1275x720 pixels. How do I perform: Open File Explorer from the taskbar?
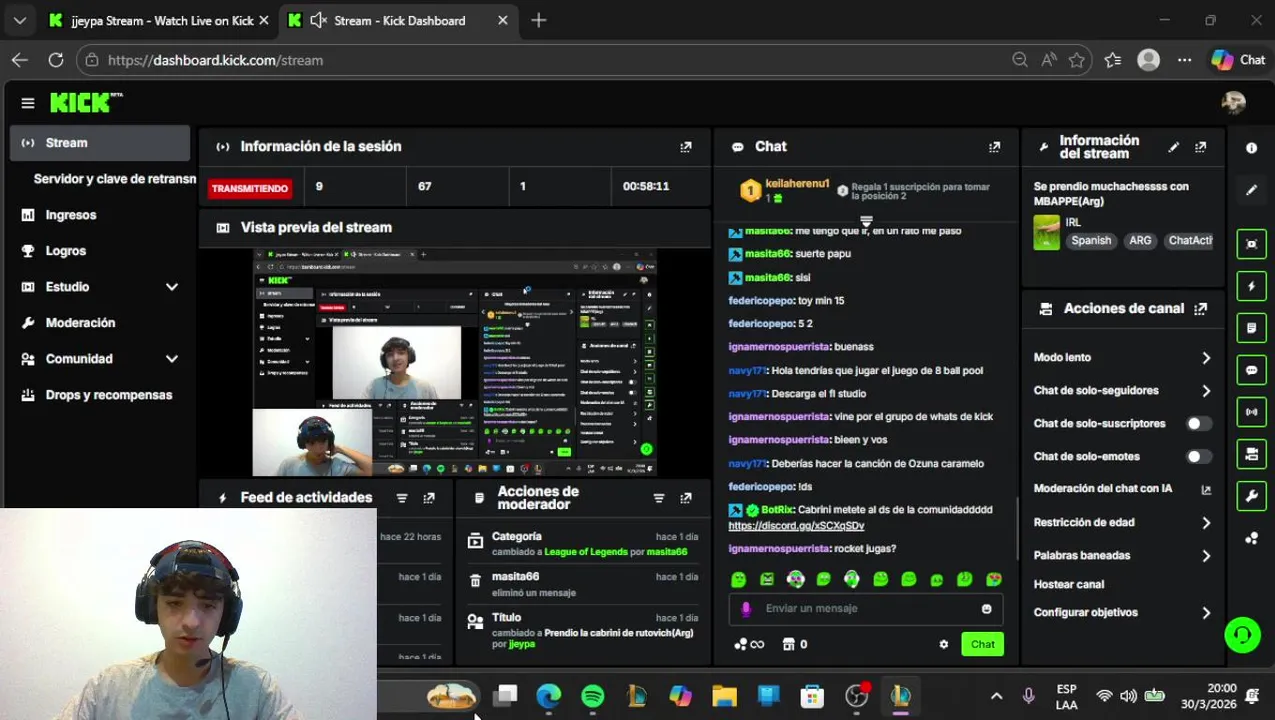(724, 696)
